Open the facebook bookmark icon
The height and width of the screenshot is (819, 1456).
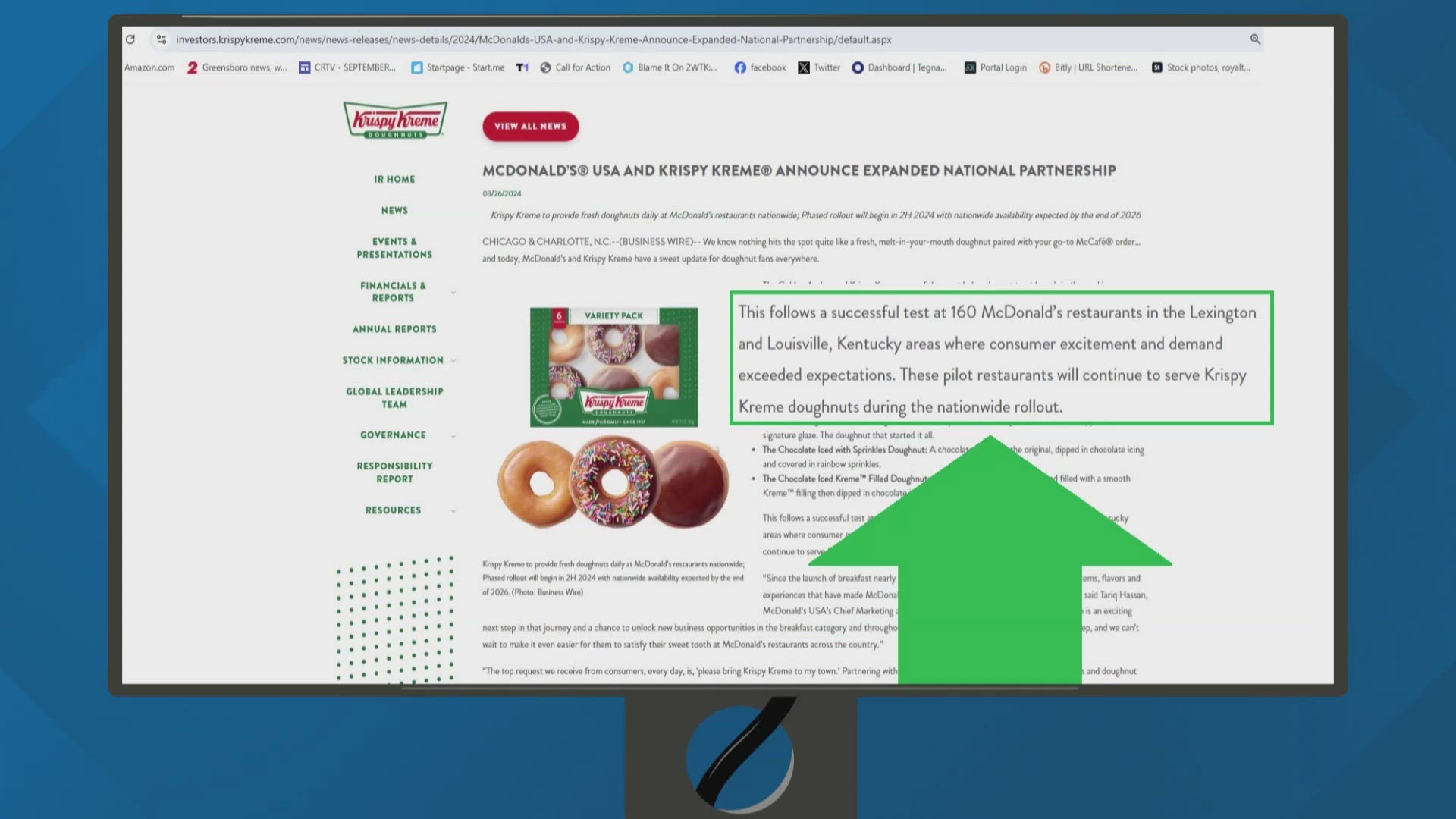(739, 67)
